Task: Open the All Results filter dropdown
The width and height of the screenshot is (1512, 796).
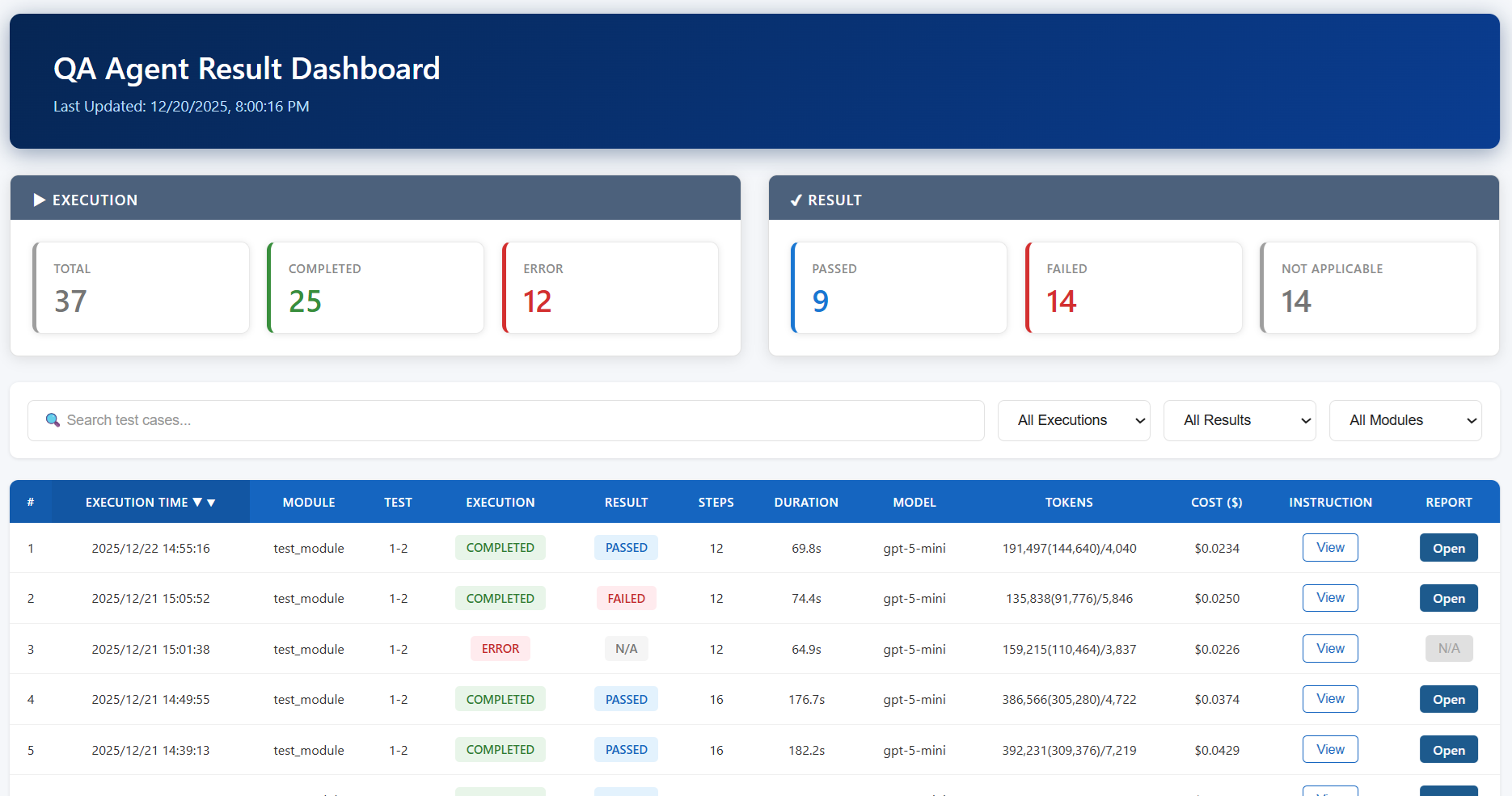Action: click(x=1239, y=420)
